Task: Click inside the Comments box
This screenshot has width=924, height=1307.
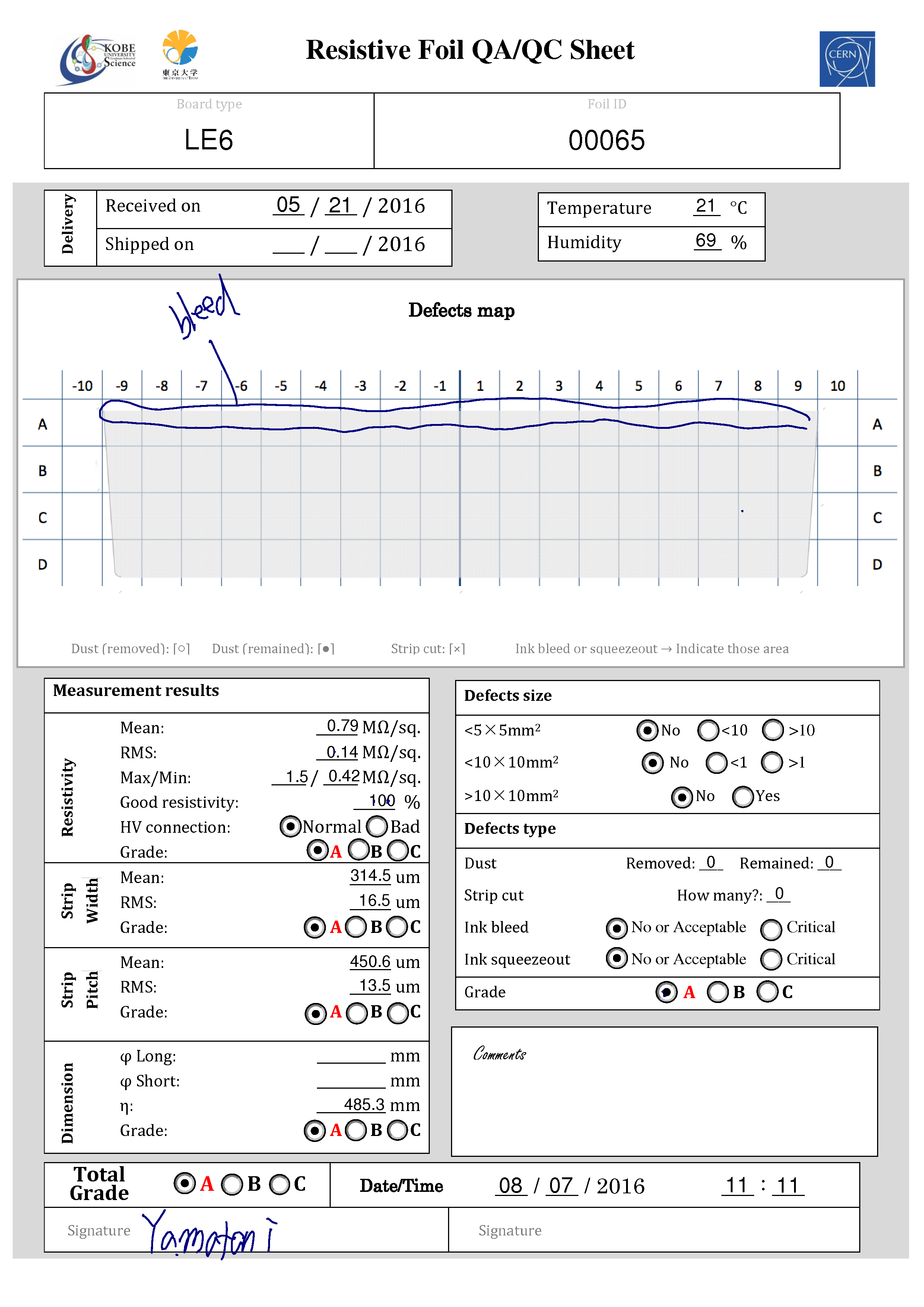Action: coord(664,1091)
